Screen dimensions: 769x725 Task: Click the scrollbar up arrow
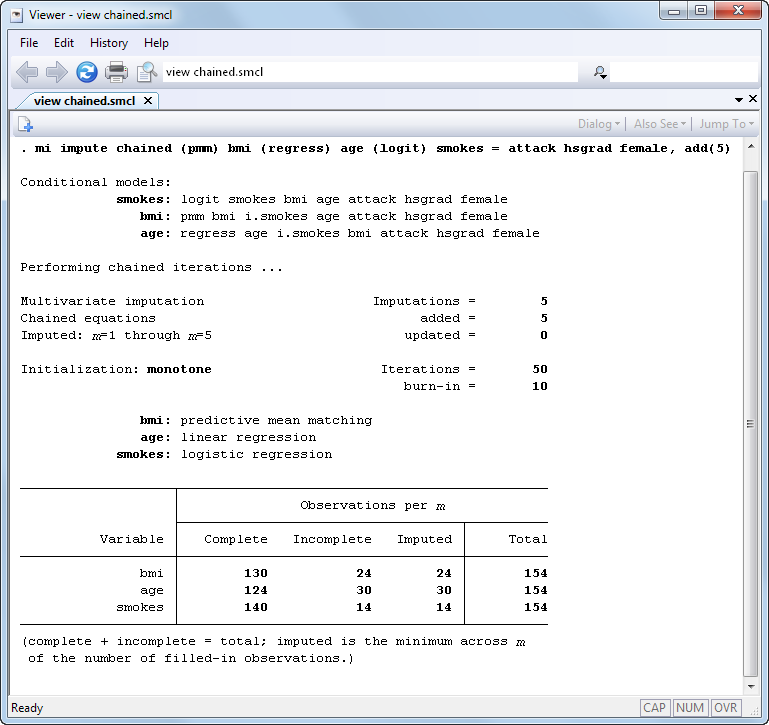click(x=751, y=147)
